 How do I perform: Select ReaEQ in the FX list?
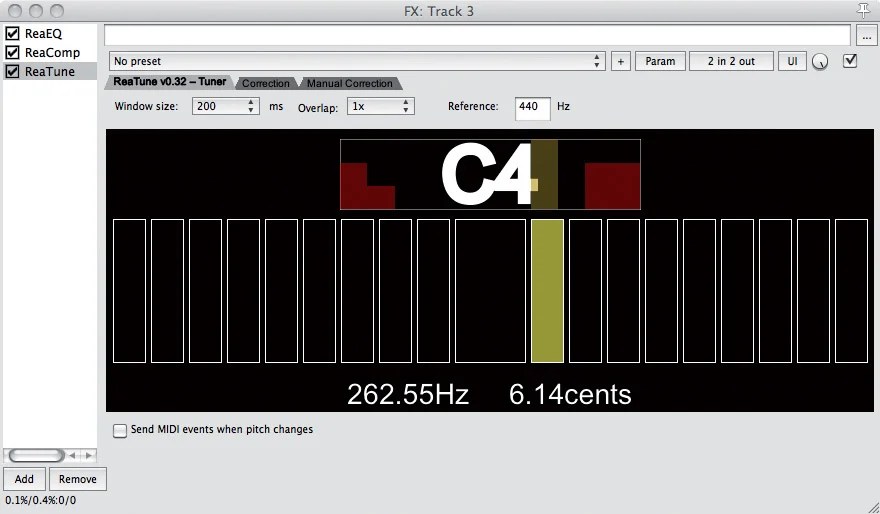(x=43, y=34)
